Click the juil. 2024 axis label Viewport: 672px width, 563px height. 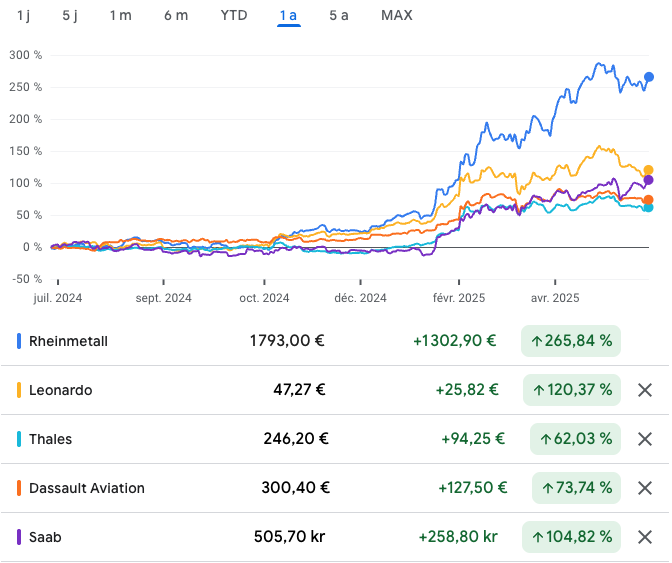(58, 298)
